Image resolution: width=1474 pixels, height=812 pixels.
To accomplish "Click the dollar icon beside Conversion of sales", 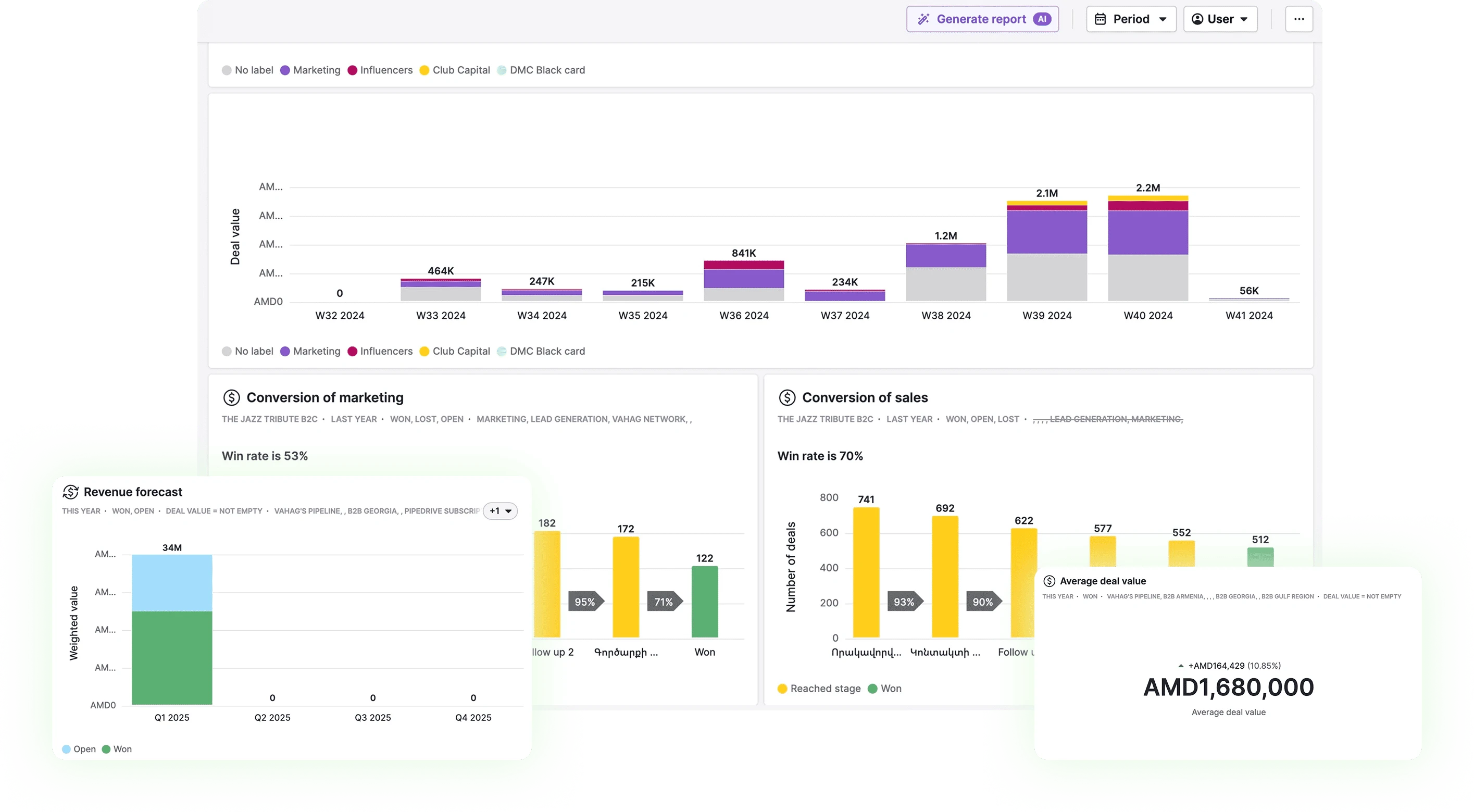I will click(787, 397).
